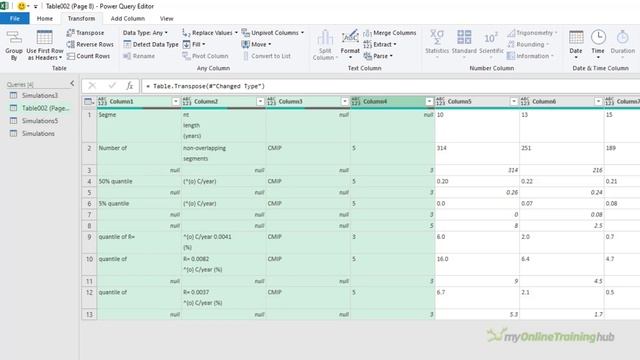Switch to the Transform tab
The height and width of the screenshot is (360, 640).
[x=81, y=18]
